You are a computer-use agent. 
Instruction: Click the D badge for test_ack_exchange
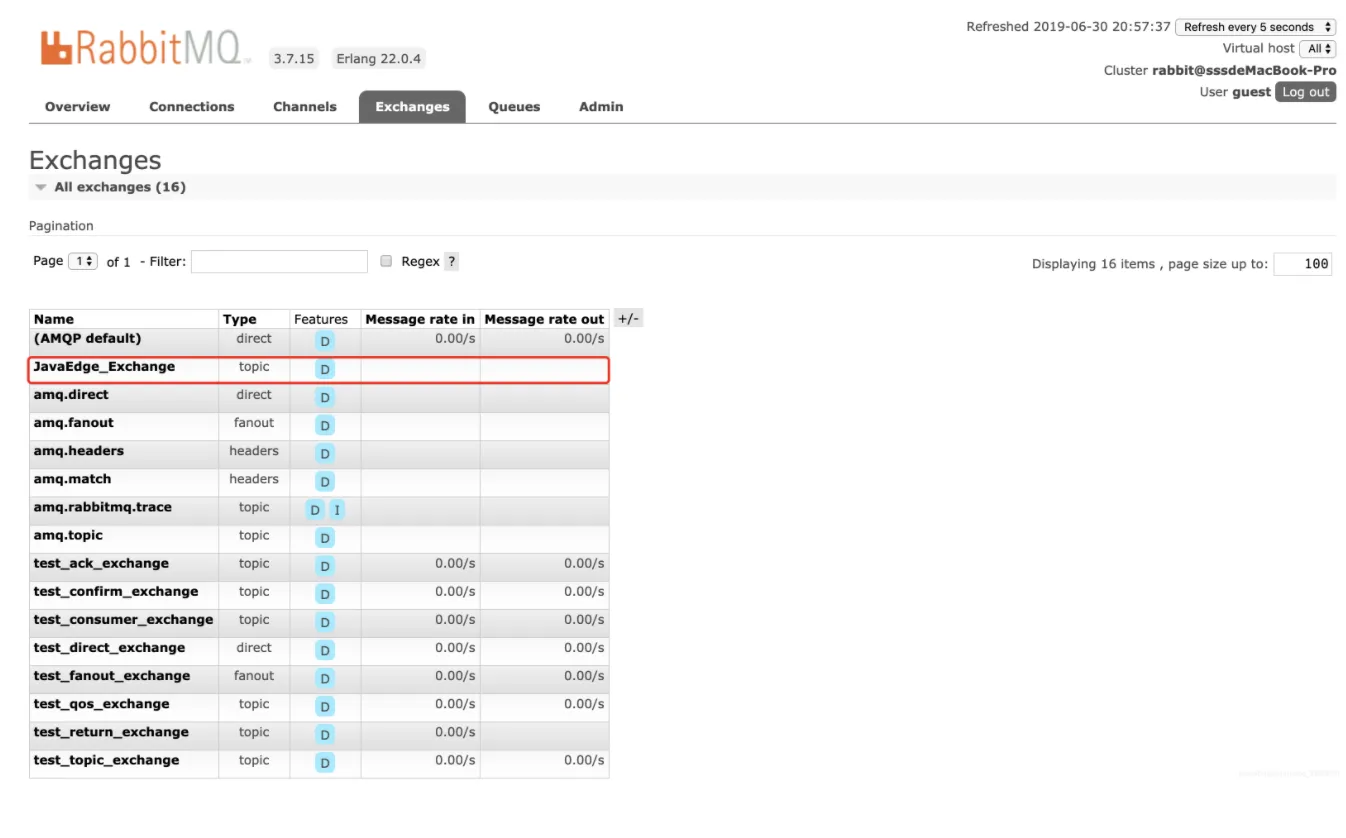[x=324, y=566]
